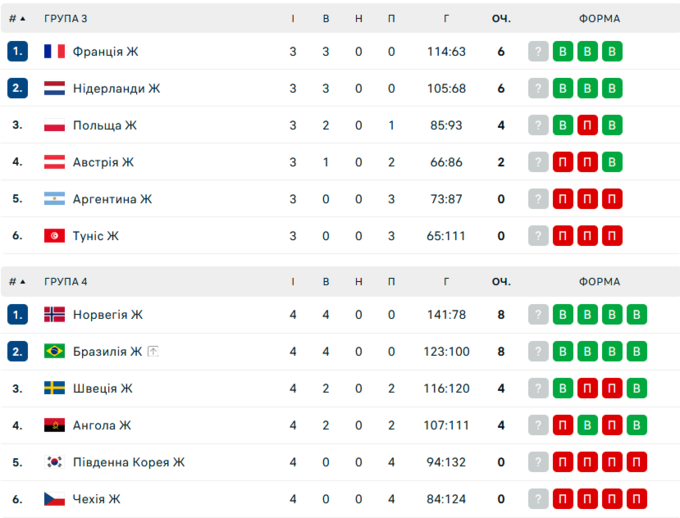The width and height of the screenshot is (680, 518).
Task: Sort Група 4 by the # column
Action: pos(17,282)
